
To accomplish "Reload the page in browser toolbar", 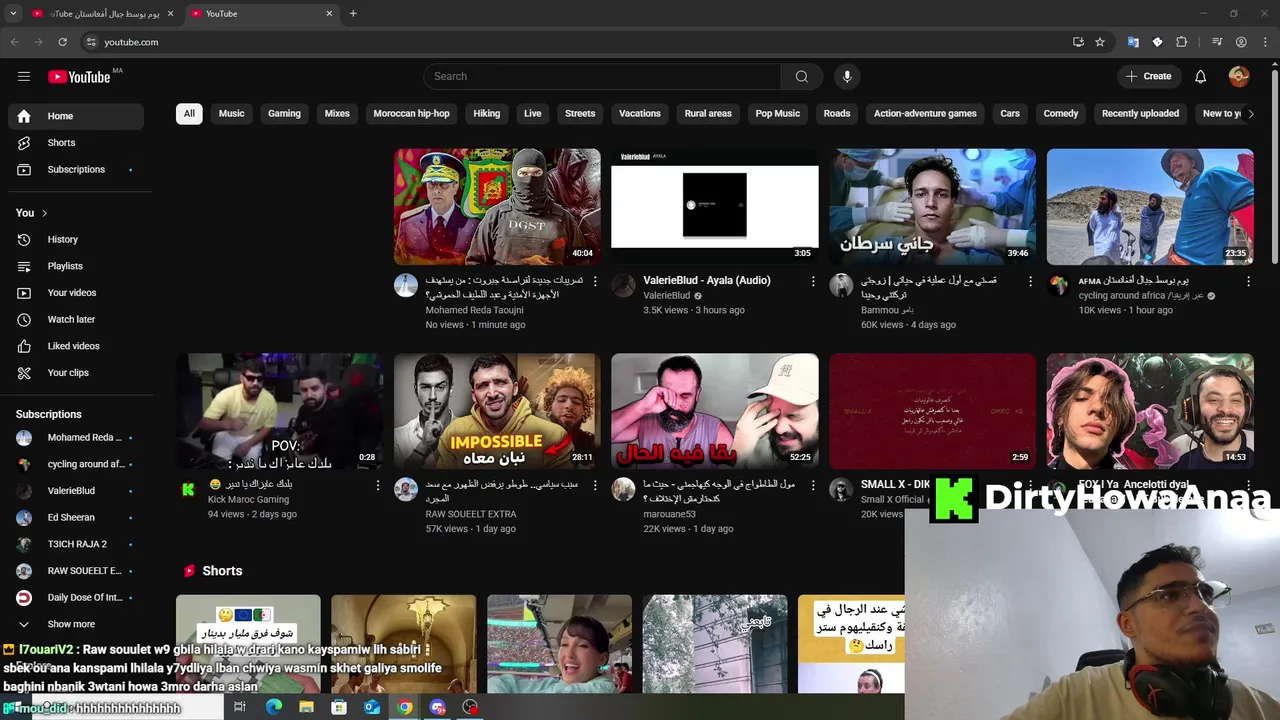I will 62,42.
